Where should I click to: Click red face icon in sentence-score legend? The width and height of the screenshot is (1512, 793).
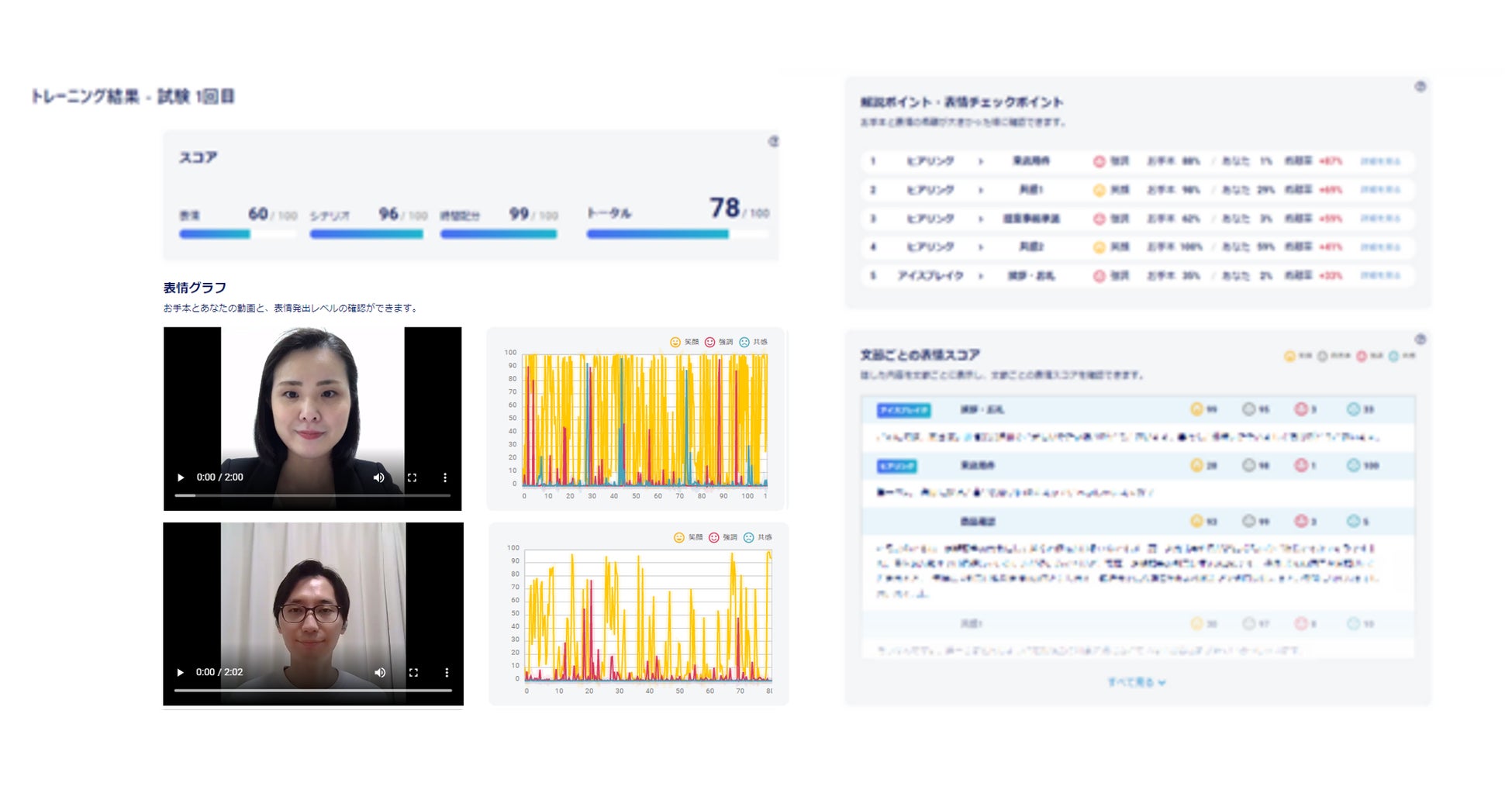tap(1362, 356)
